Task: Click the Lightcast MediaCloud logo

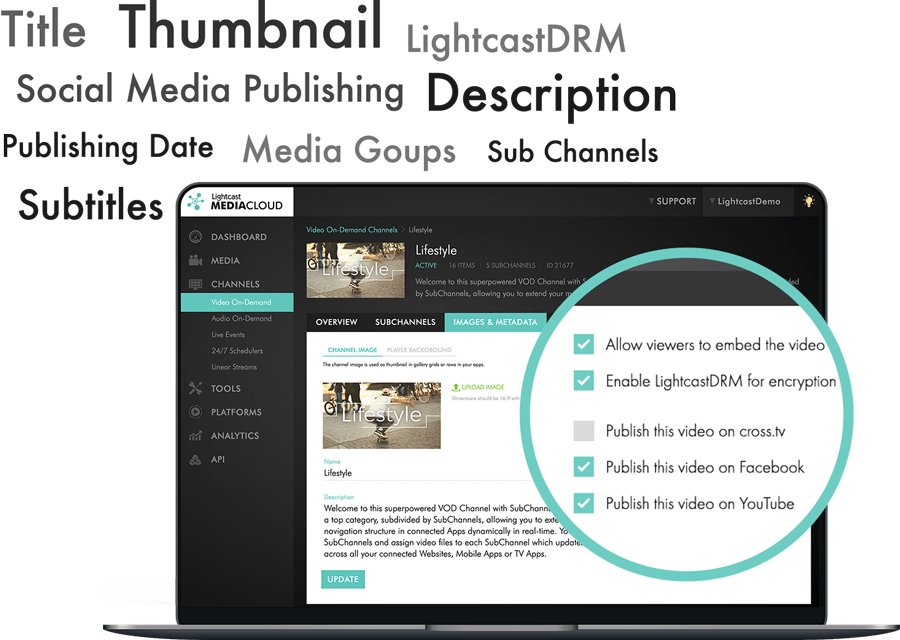Action: coord(236,201)
